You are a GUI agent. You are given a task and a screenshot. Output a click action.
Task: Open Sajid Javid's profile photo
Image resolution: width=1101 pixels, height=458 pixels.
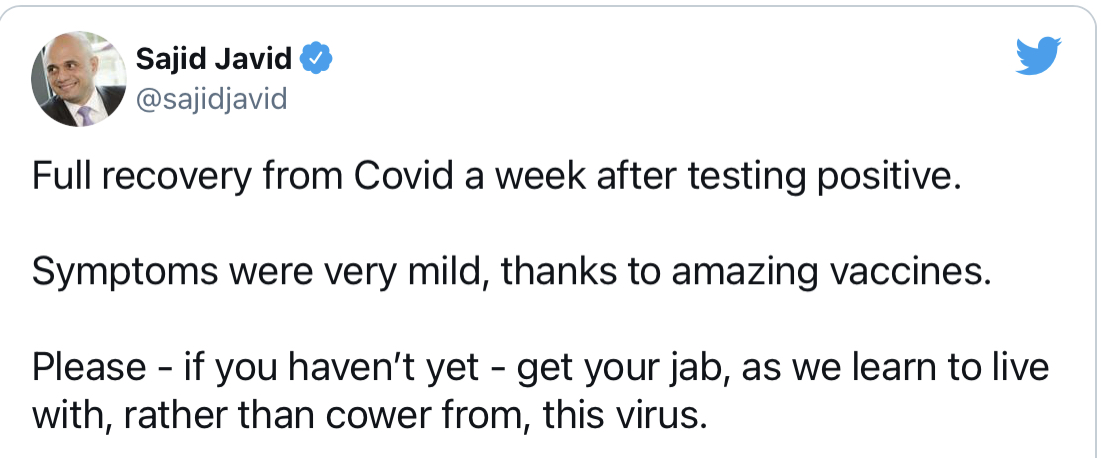click(x=75, y=84)
